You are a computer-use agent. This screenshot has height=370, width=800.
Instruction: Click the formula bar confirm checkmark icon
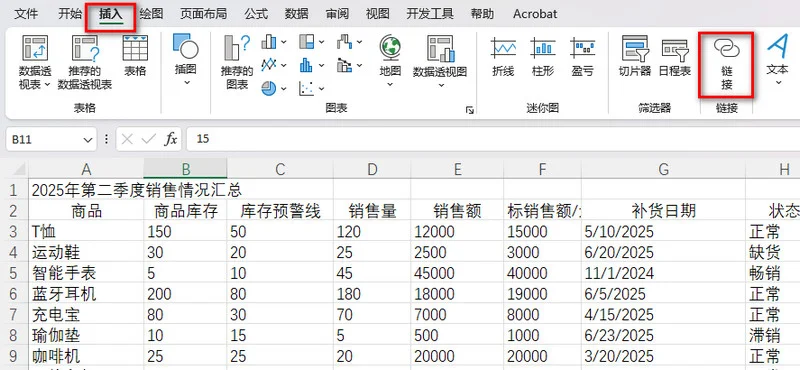[x=148, y=139]
